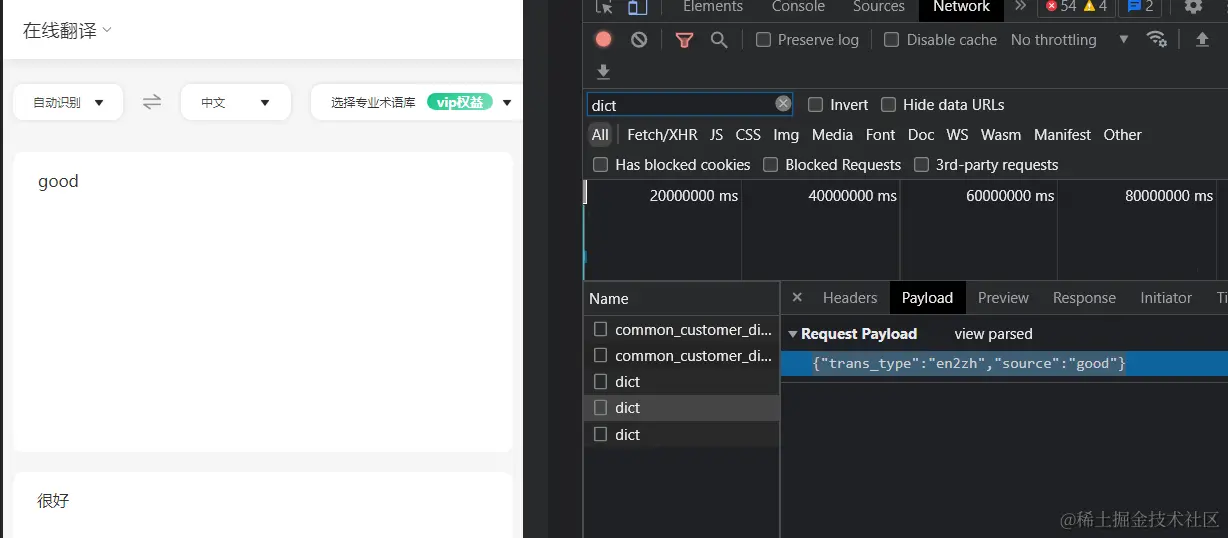Check Blocked Requests option
This screenshot has width=1228, height=538.
point(771,165)
